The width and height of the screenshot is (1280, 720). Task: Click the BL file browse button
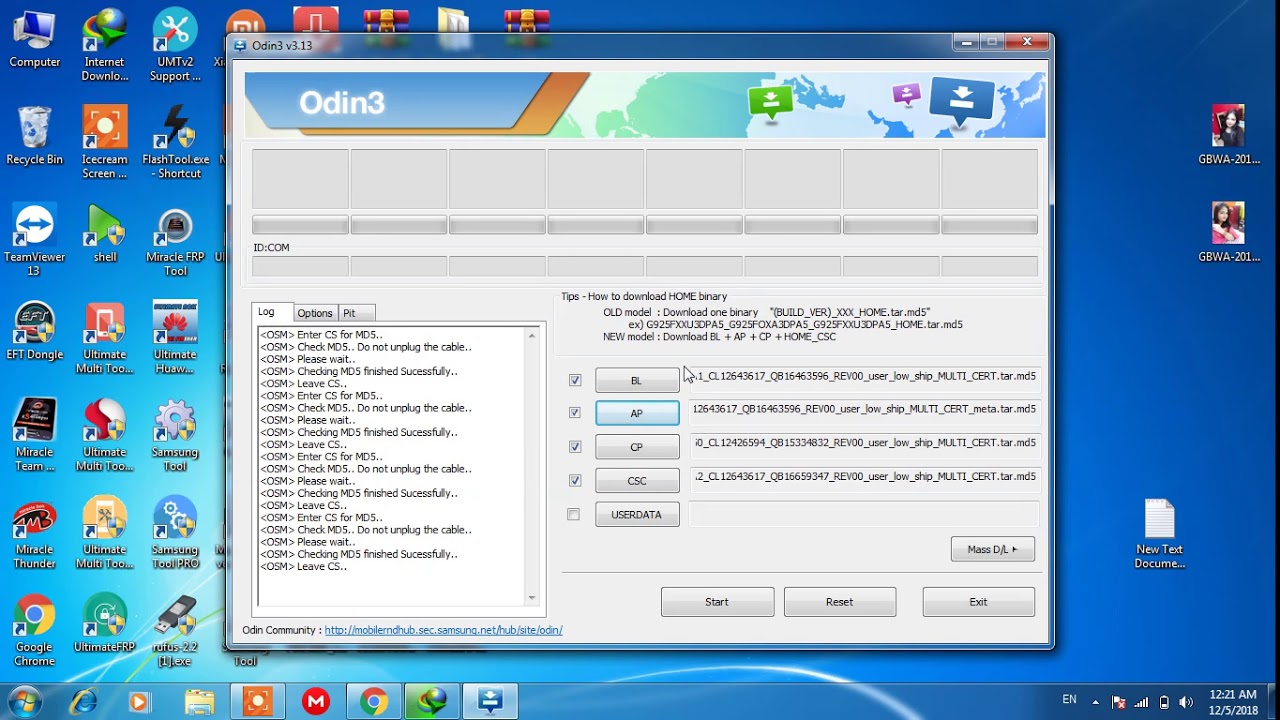637,380
